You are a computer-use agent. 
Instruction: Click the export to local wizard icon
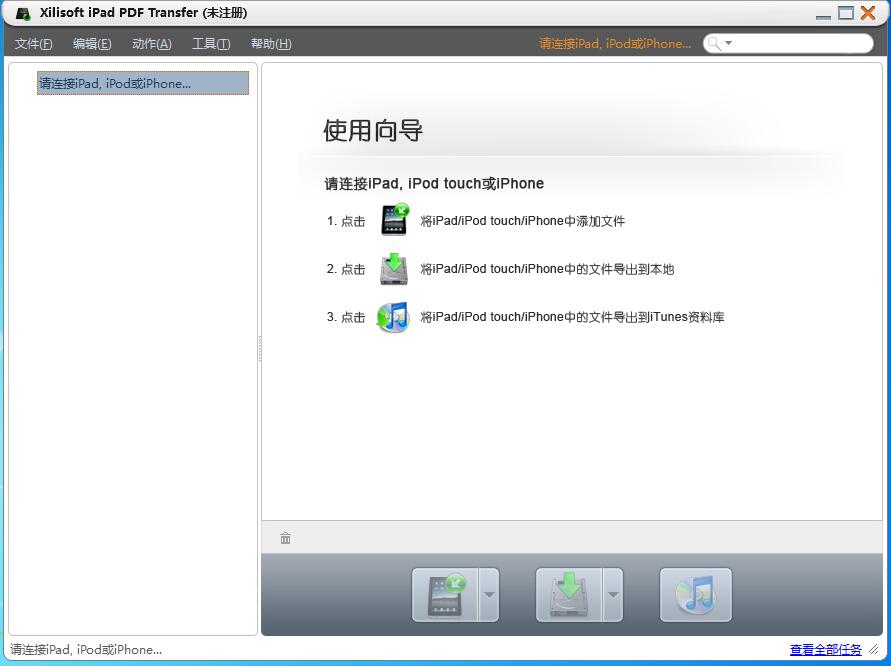coord(394,269)
